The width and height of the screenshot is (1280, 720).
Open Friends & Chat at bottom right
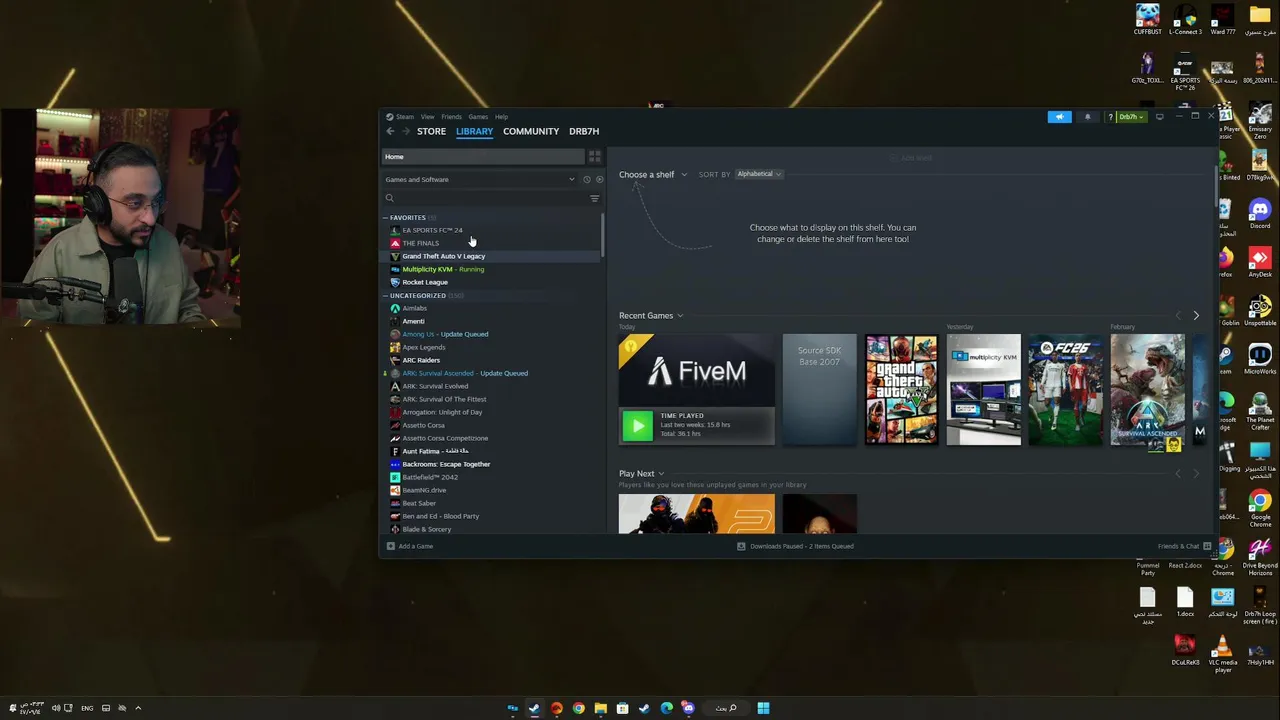coord(1184,546)
